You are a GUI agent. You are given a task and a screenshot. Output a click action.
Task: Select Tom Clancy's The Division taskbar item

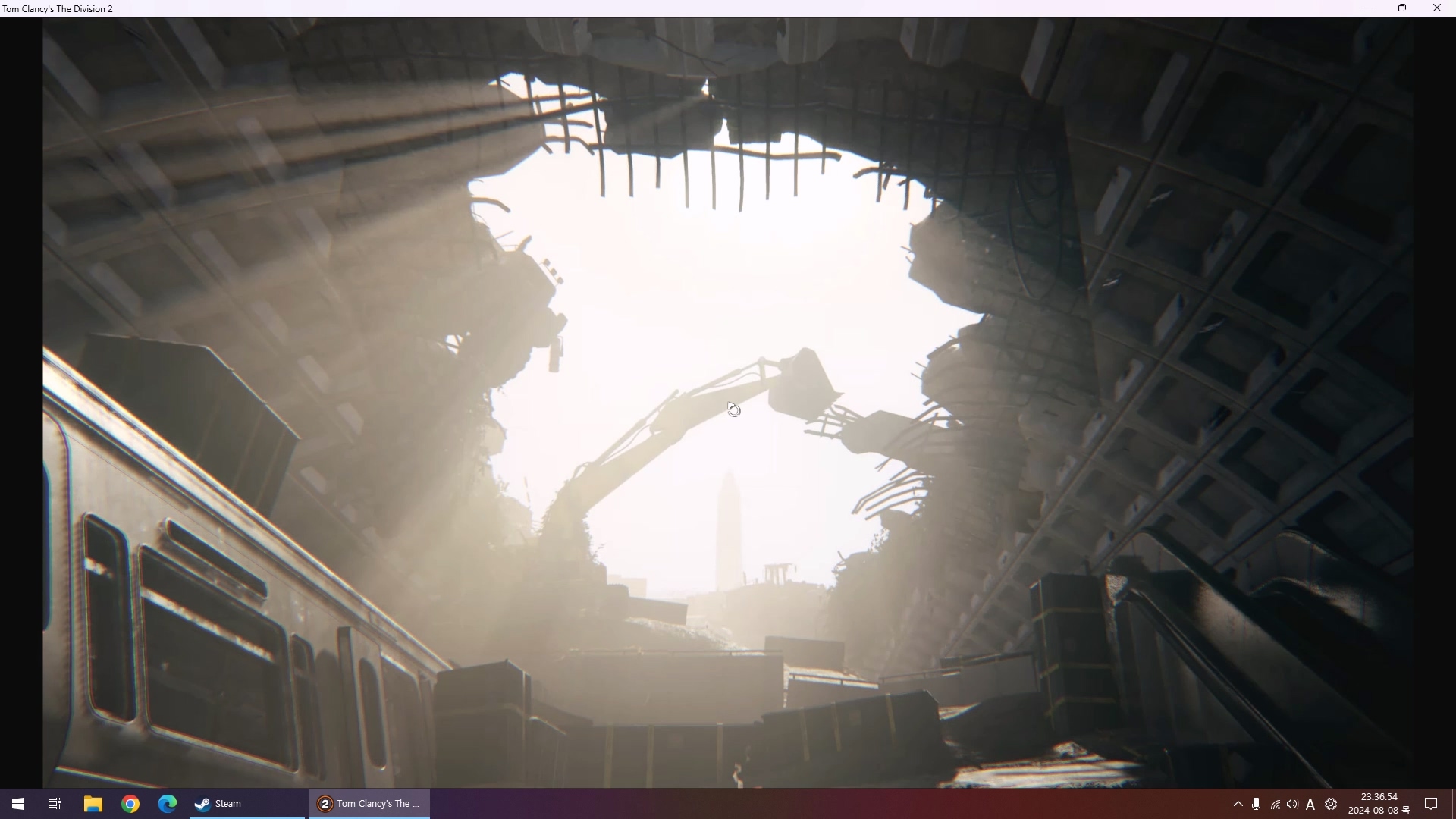(x=369, y=804)
